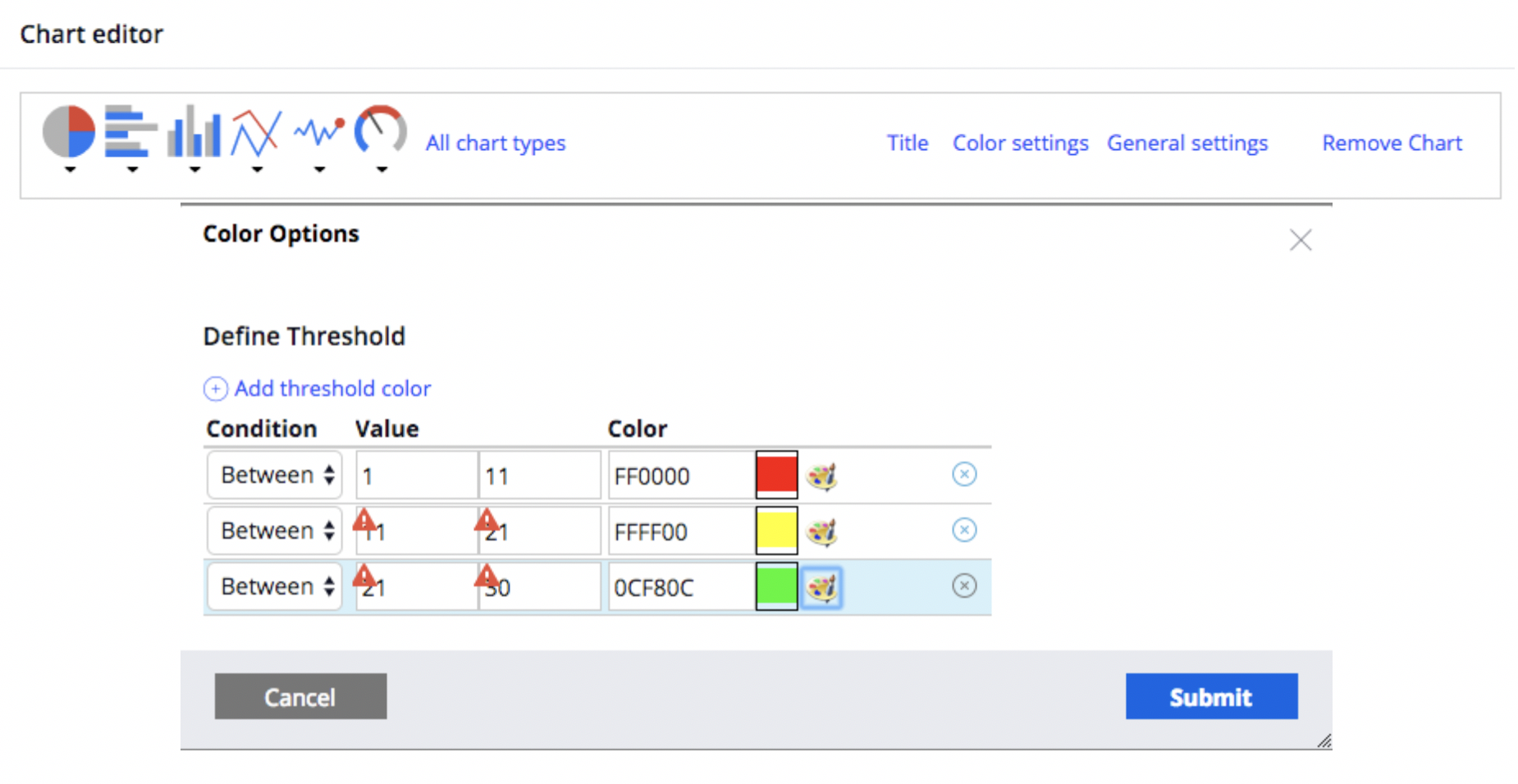
Task: Open Condition dropdown in FFFF00 row
Action: (274, 531)
